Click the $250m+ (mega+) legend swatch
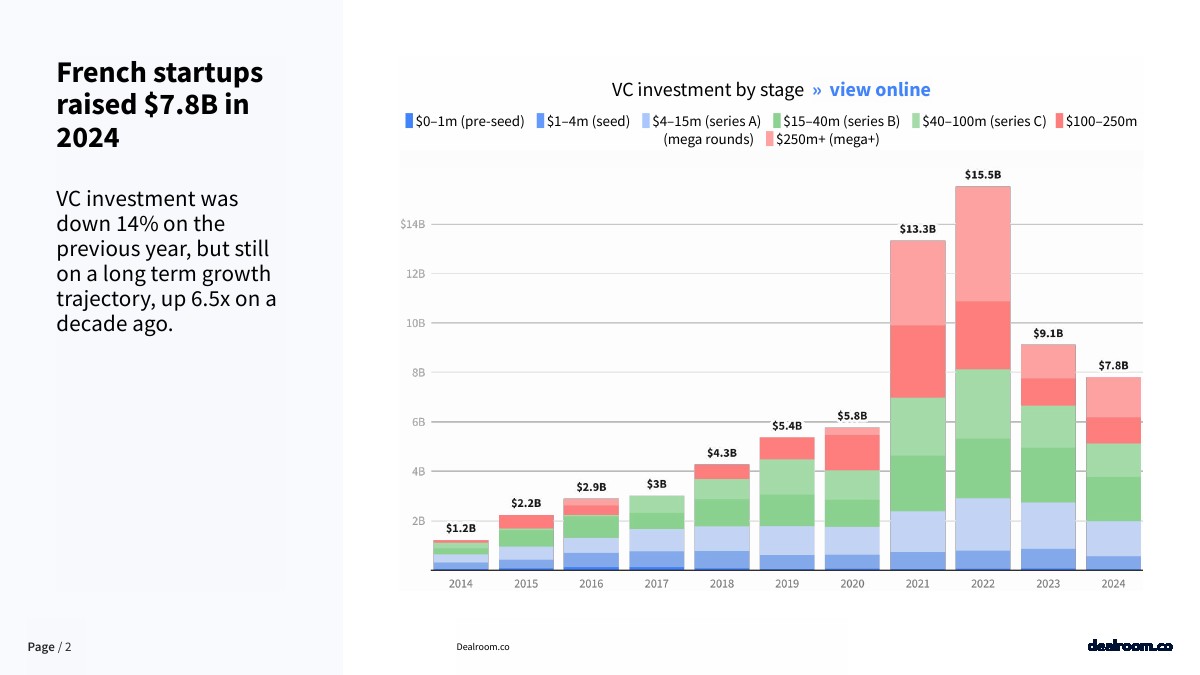 tap(770, 139)
